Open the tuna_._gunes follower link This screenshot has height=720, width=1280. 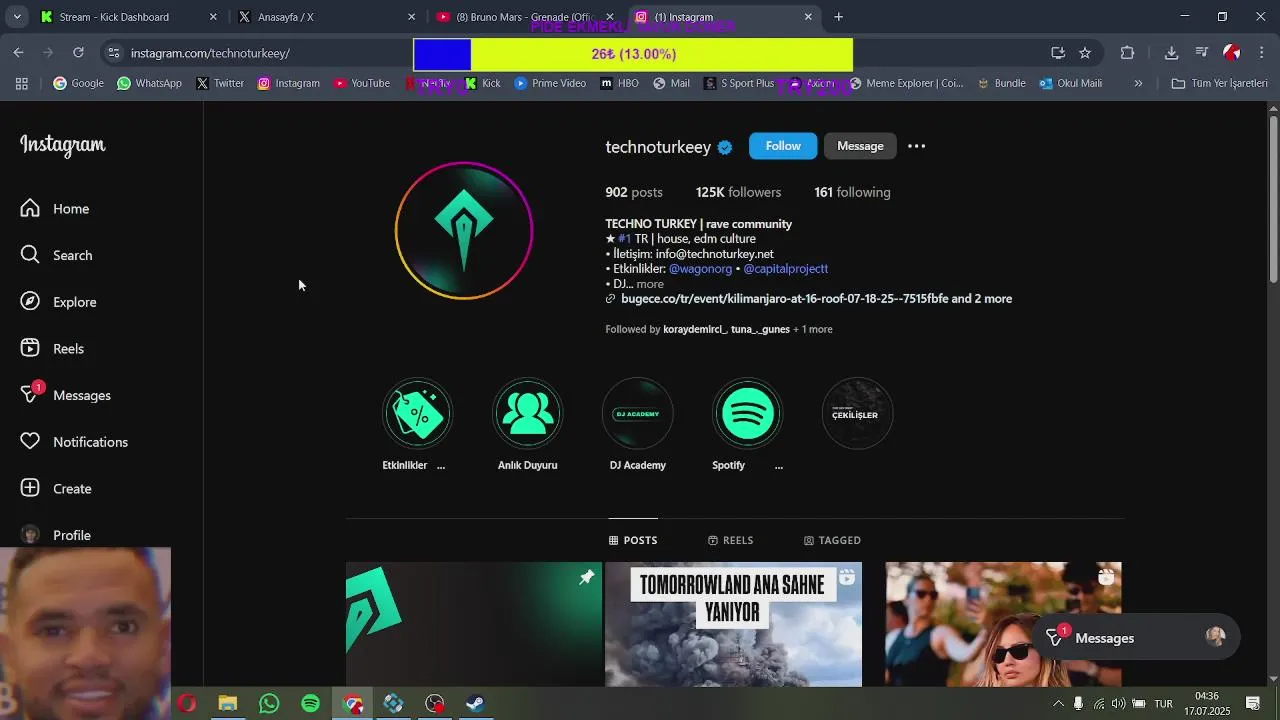pos(760,329)
